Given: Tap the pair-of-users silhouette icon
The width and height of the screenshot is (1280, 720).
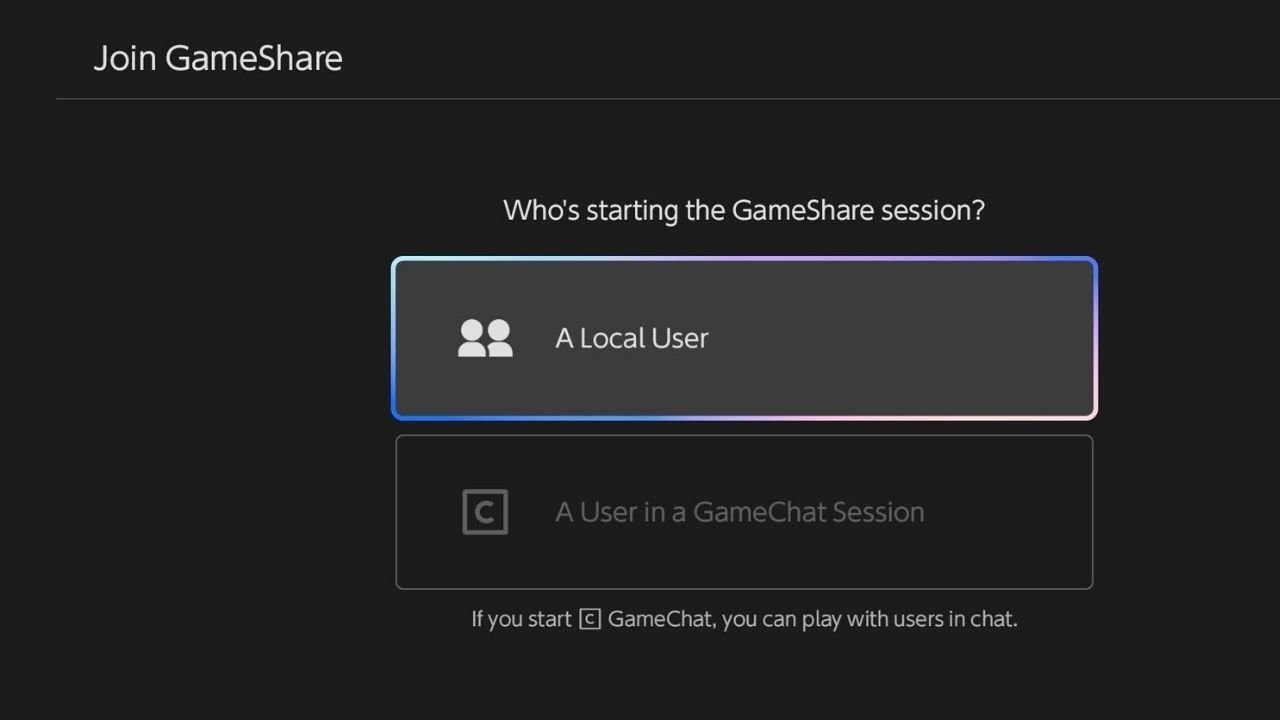Looking at the screenshot, I should [485, 338].
